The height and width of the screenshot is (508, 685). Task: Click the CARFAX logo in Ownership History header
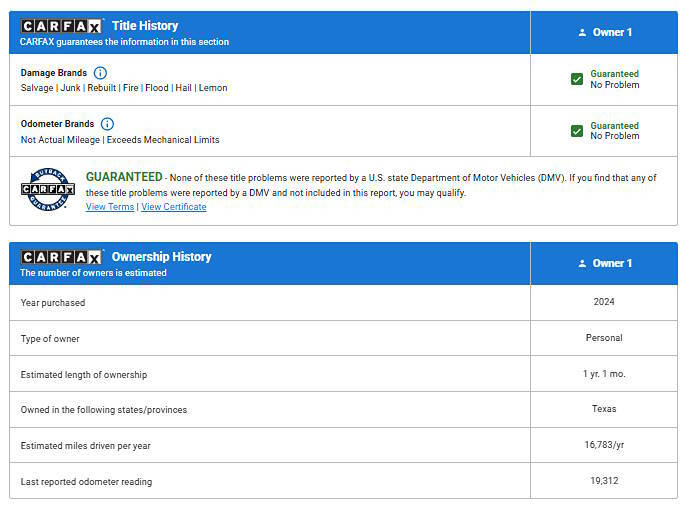click(x=62, y=257)
